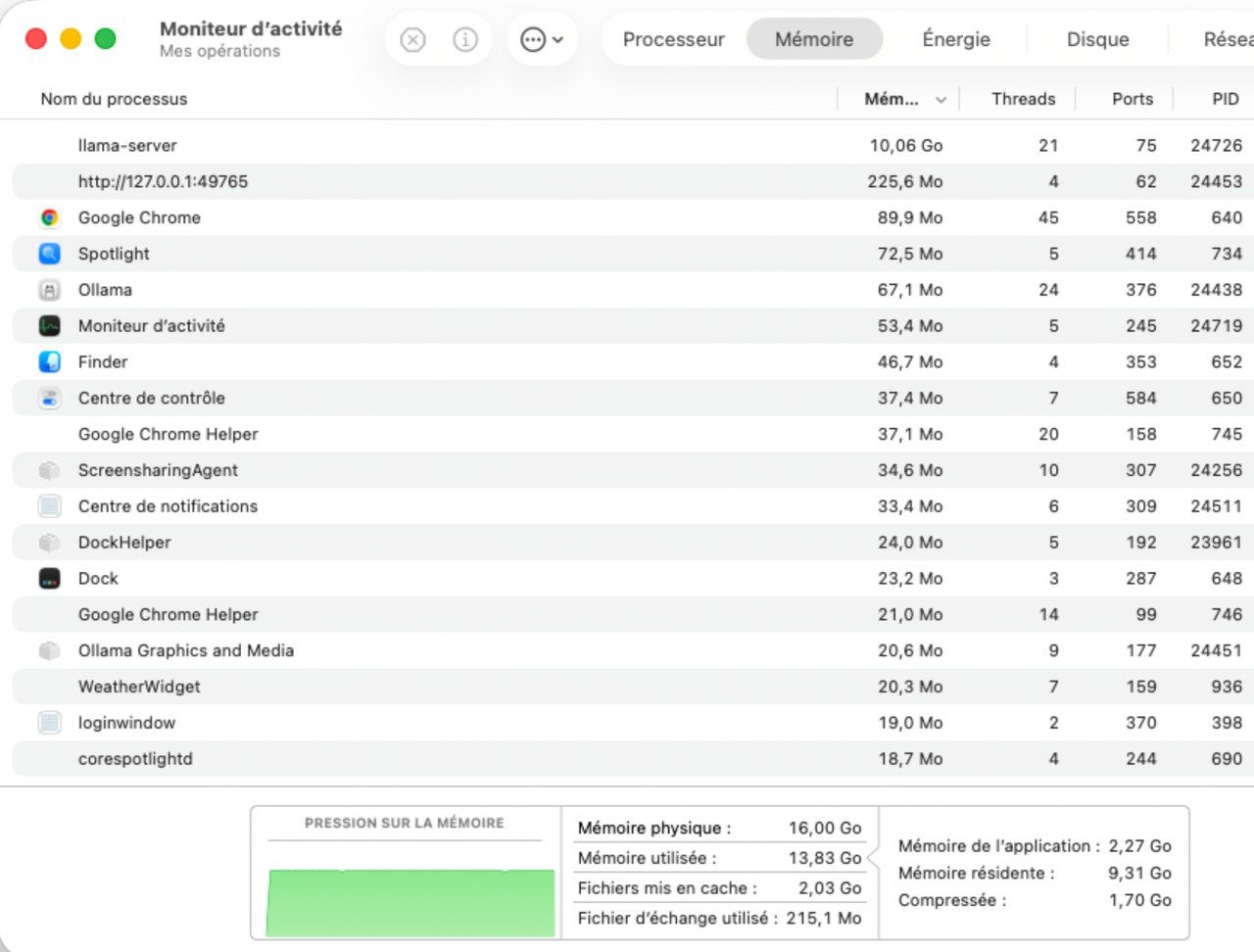Click the 10,06 Go memory value
1254x952 pixels.
[x=906, y=146]
